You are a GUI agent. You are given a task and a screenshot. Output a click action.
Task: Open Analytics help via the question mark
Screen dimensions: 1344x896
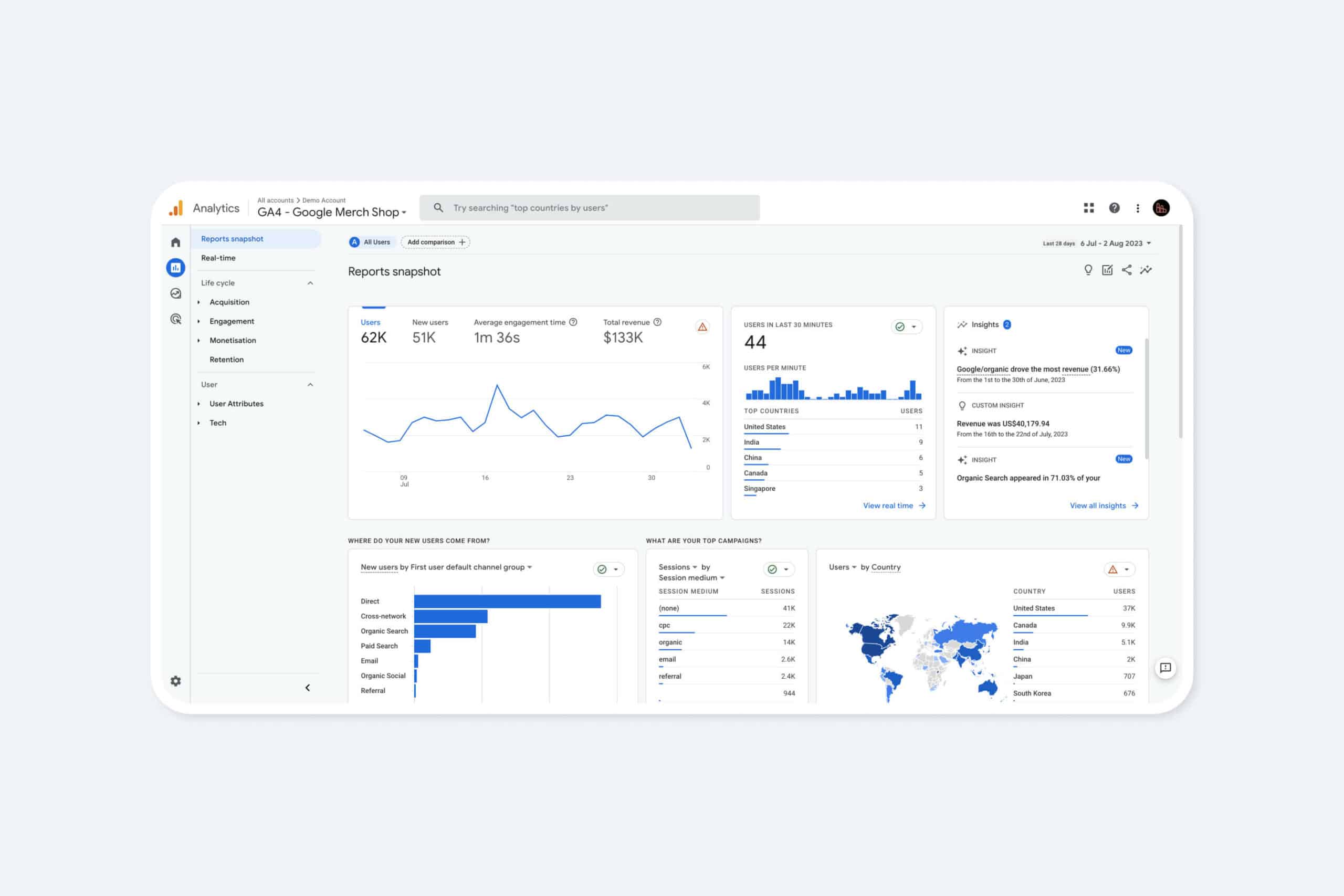[1114, 207]
